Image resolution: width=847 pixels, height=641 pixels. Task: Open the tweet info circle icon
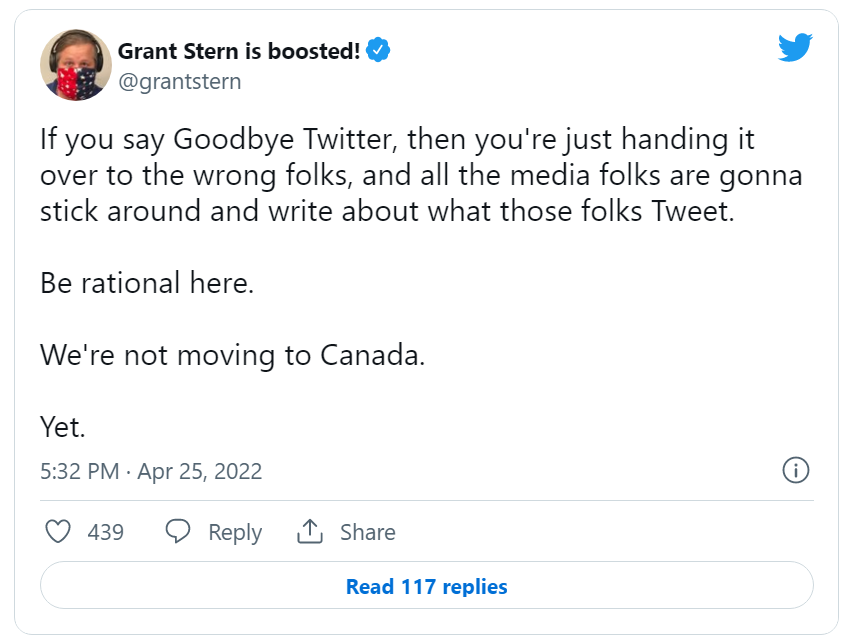[795, 471]
